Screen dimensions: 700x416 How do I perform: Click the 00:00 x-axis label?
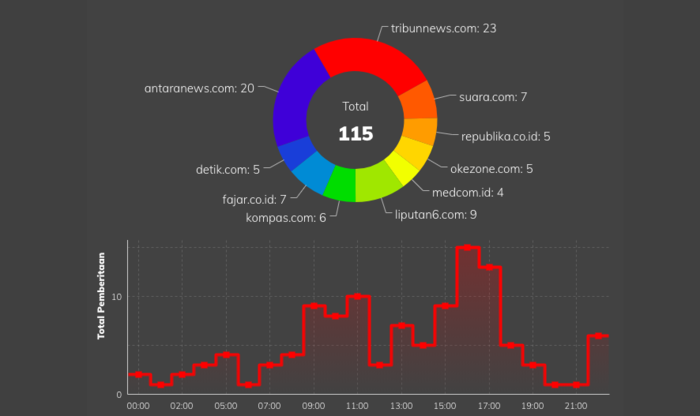[x=138, y=406]
